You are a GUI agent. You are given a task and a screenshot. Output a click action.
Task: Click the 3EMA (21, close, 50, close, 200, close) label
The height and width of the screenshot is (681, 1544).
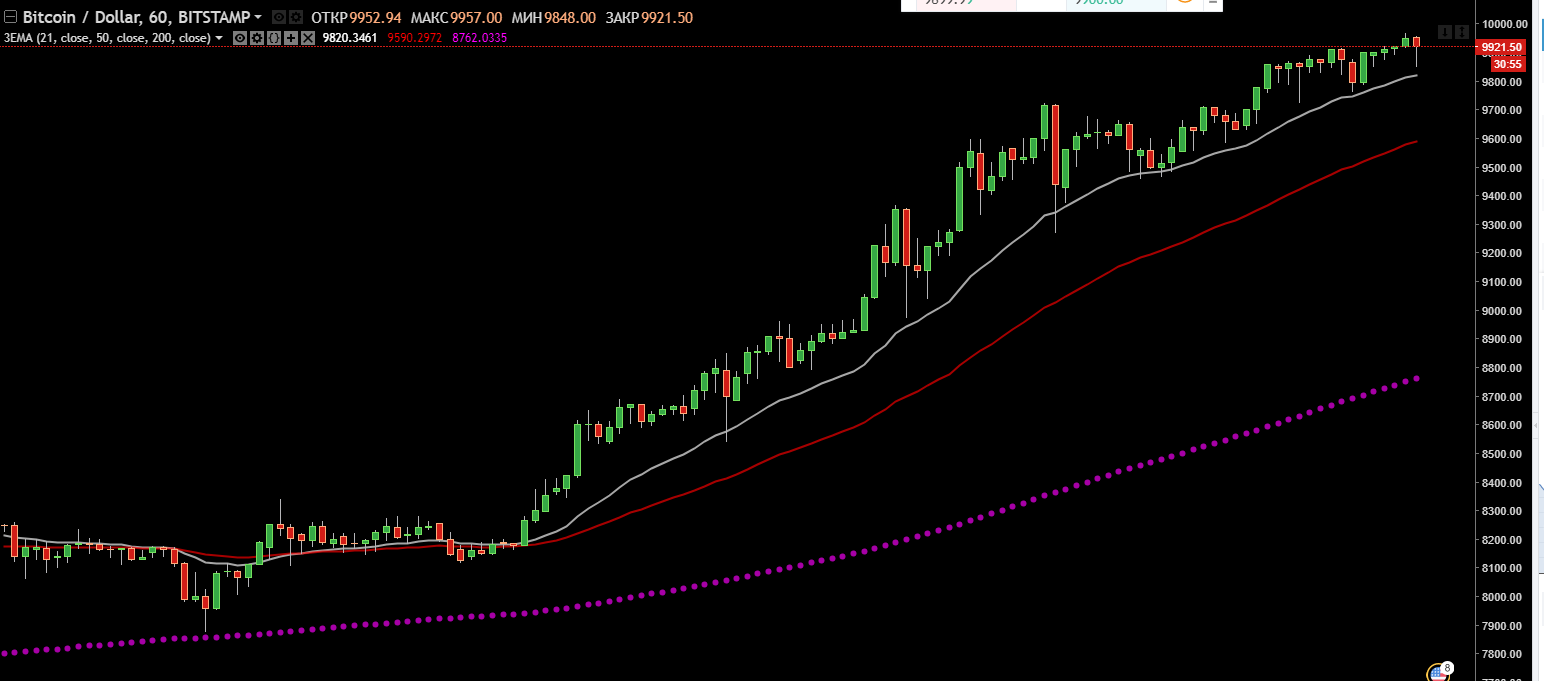[x=107, y=38]
